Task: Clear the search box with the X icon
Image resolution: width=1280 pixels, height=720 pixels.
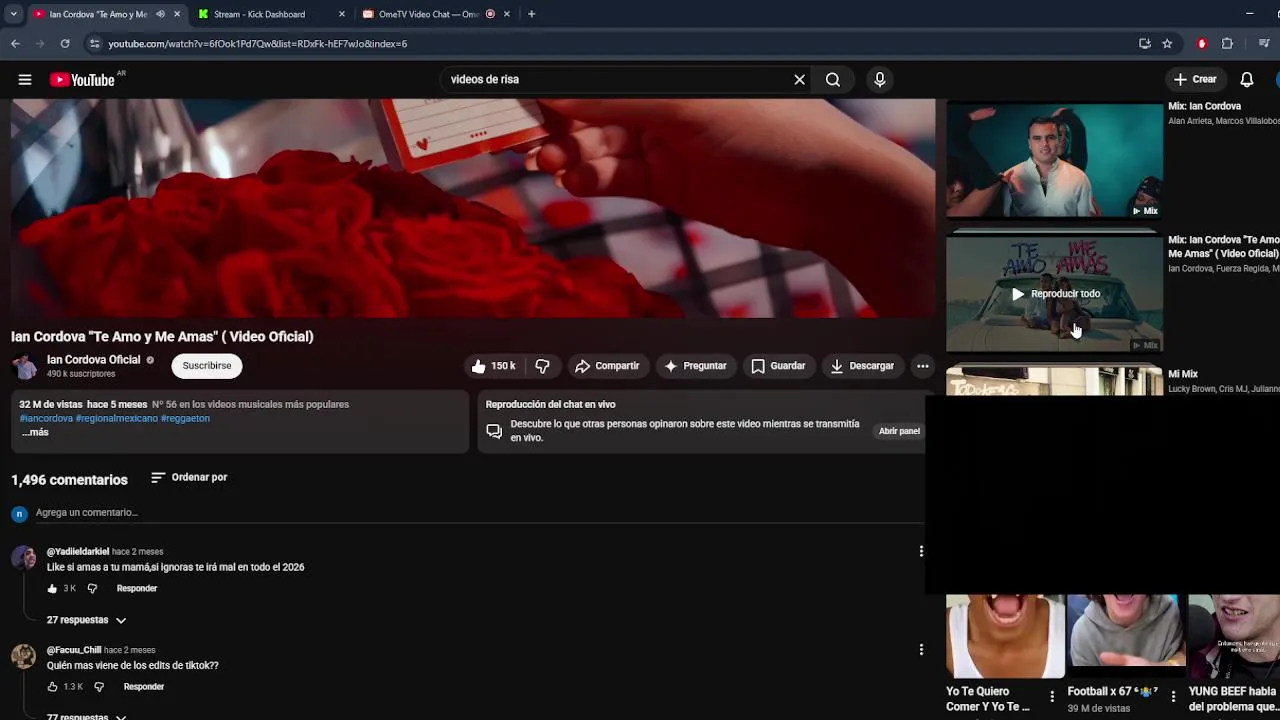Action: [799, 80]
